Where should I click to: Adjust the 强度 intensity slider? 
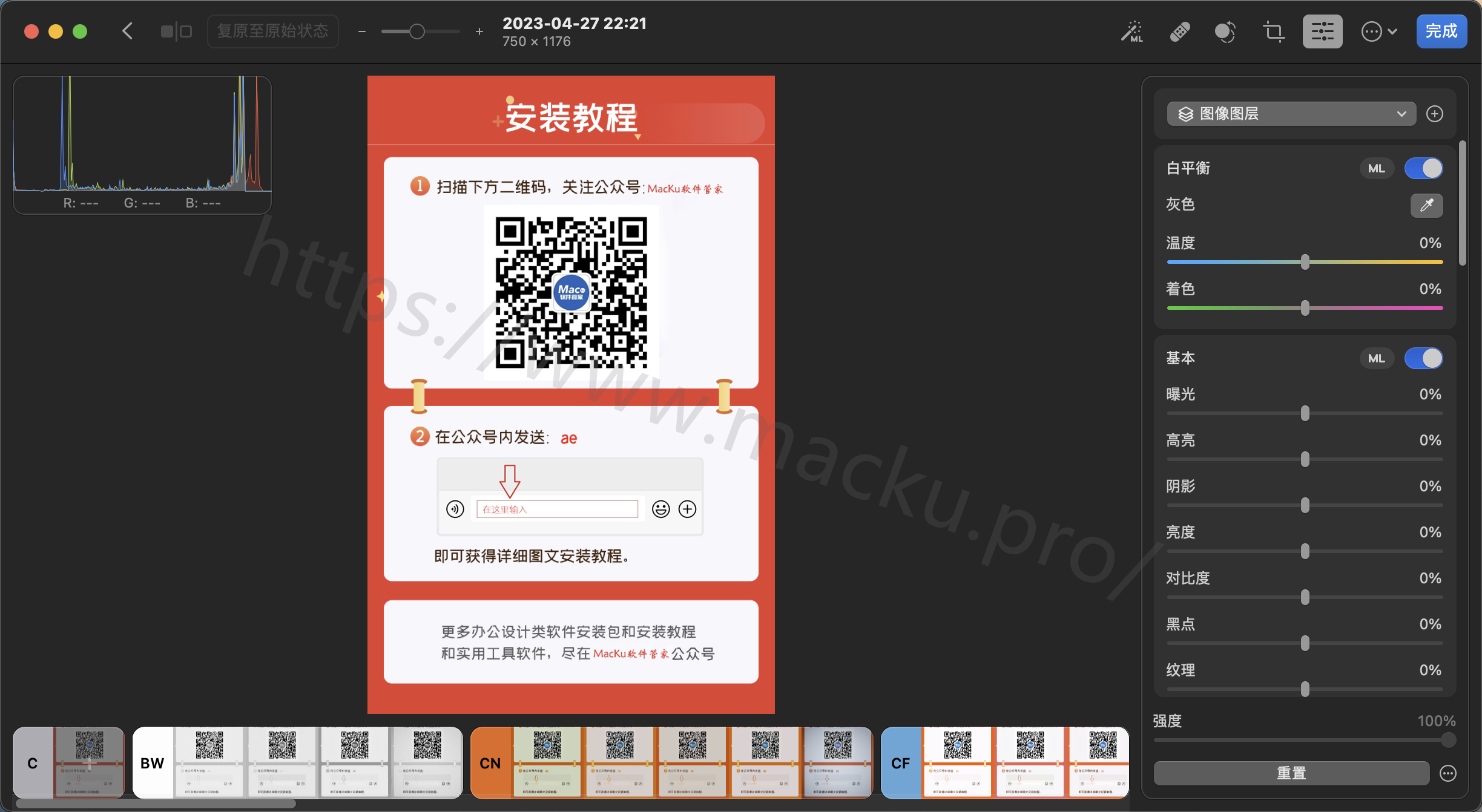[x=1305, y=740]
